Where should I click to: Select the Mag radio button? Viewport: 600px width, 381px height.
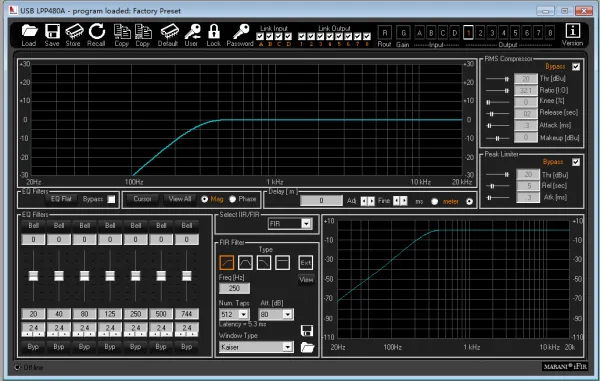[205, 199]
